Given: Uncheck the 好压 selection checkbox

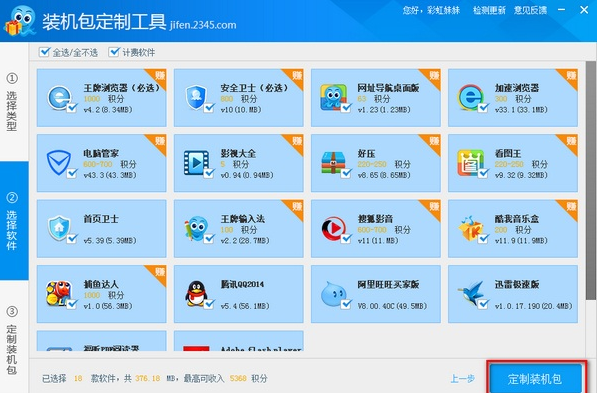Looking at the screenshot, I should [x=346, y=174].
